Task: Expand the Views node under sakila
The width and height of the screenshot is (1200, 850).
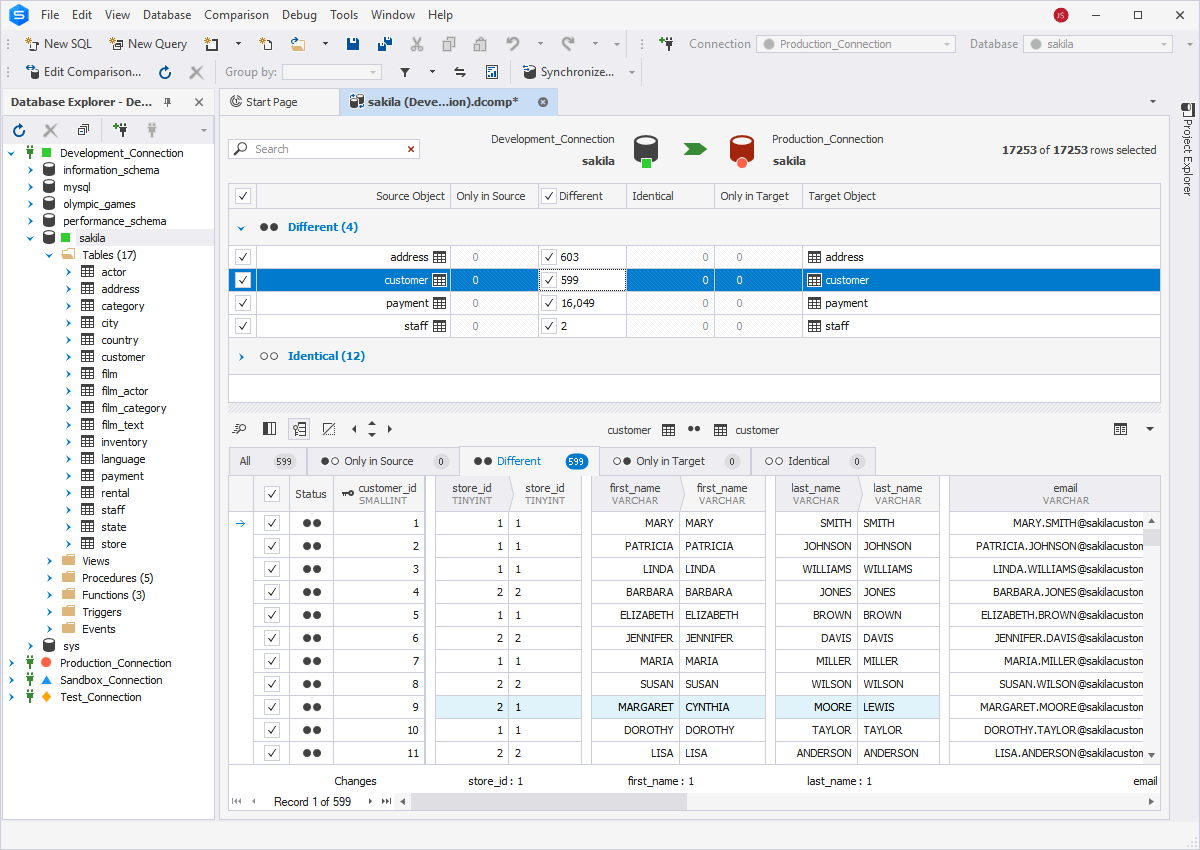Action: click(48, 560)
